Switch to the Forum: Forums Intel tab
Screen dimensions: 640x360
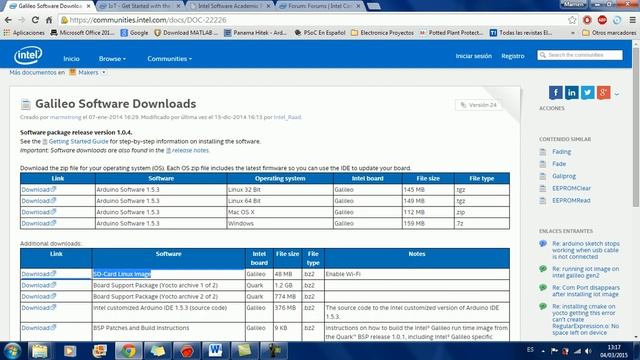[320, 6]
